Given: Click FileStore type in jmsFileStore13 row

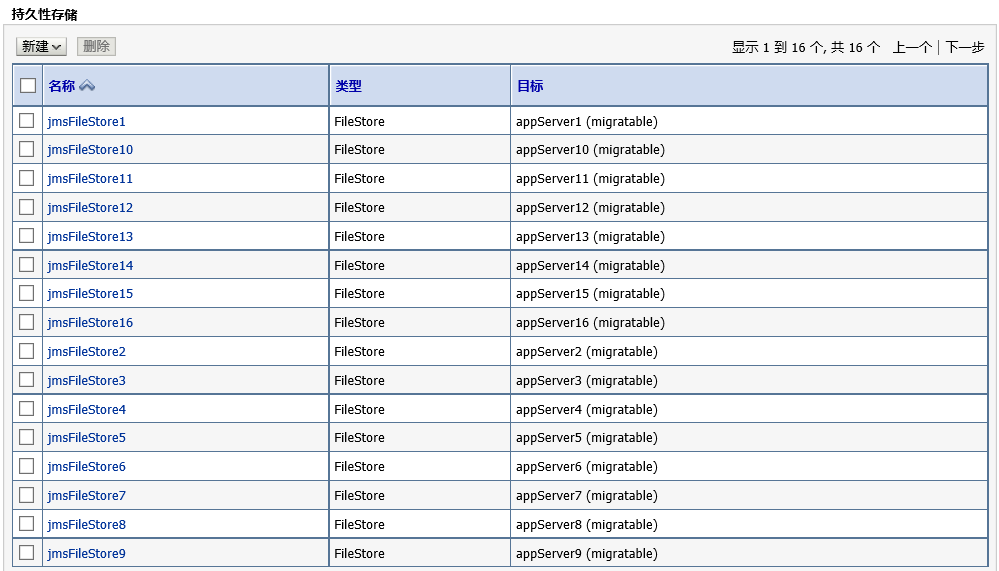Looking at the screenshot, I should [359, 237].
